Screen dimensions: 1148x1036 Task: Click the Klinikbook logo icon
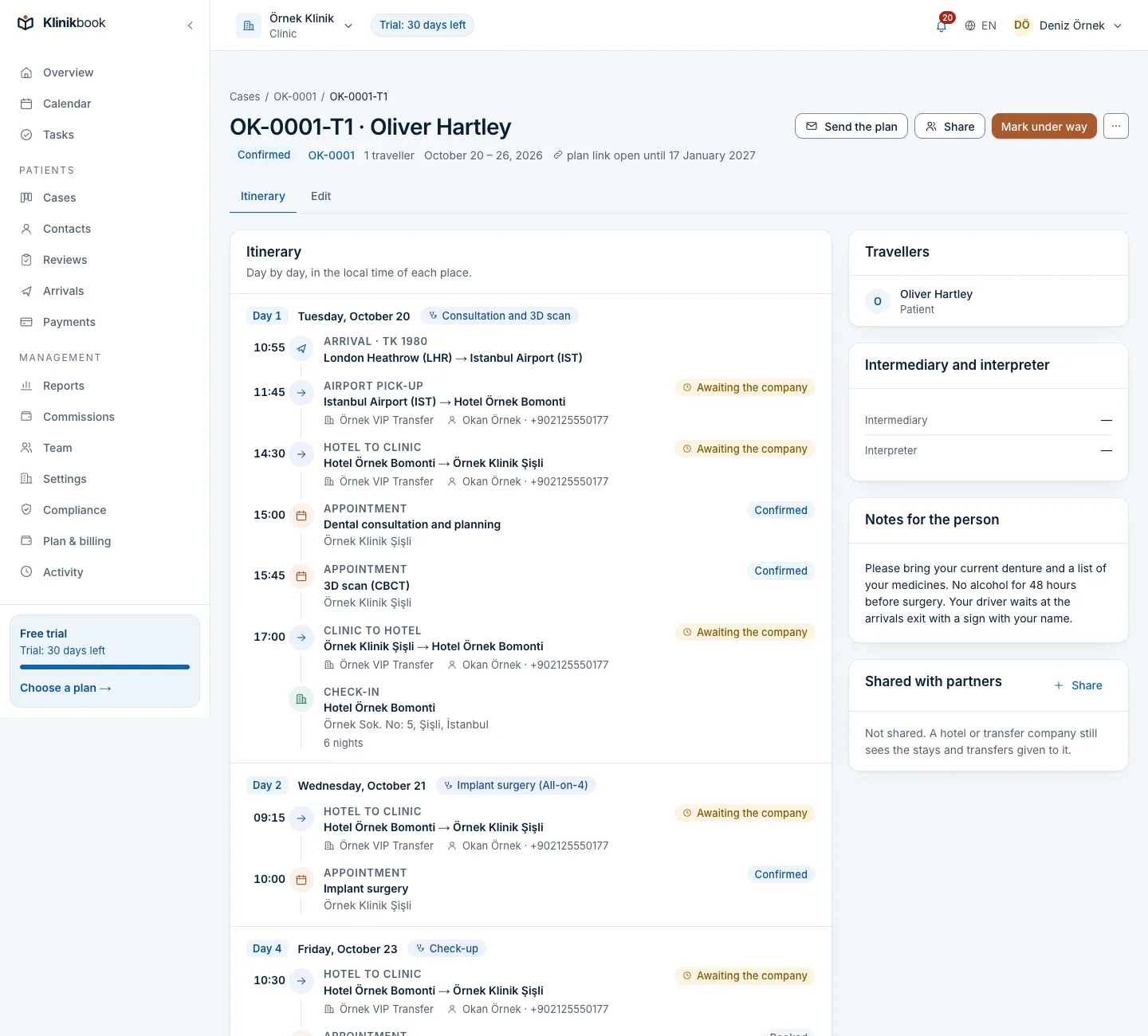[26, 23]
